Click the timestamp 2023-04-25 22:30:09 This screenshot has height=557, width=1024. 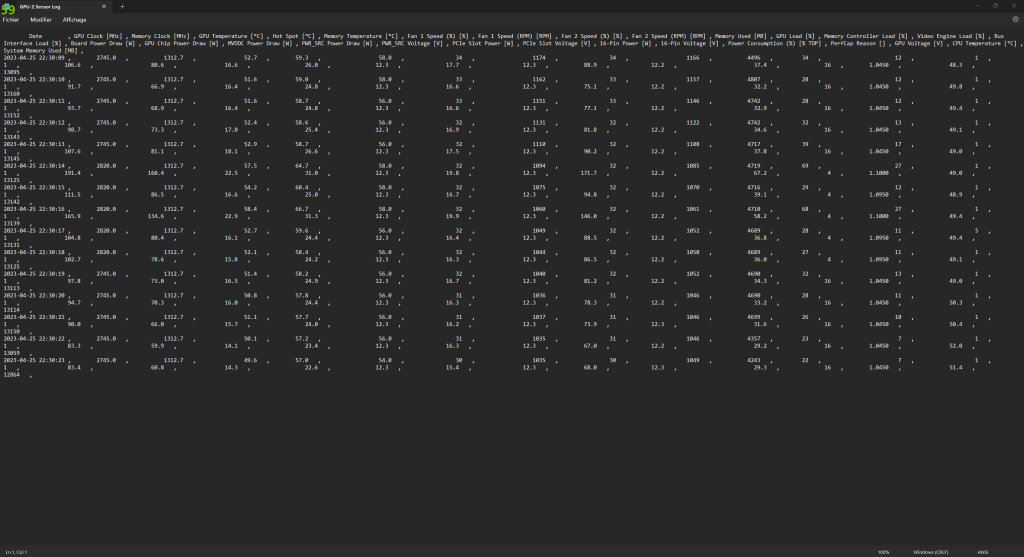pos(34,58)
